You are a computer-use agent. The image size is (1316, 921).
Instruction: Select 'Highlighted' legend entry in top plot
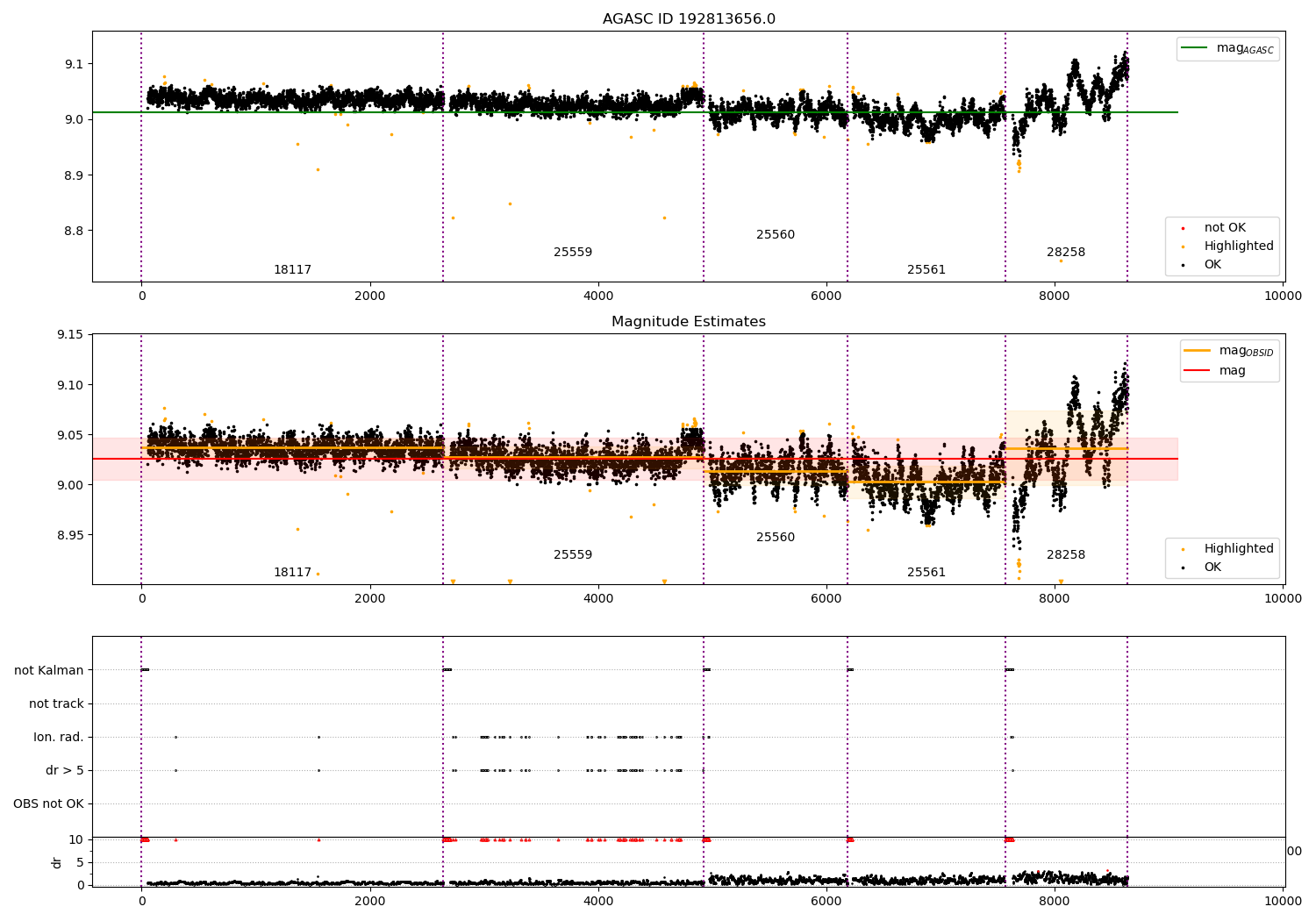1239,246
